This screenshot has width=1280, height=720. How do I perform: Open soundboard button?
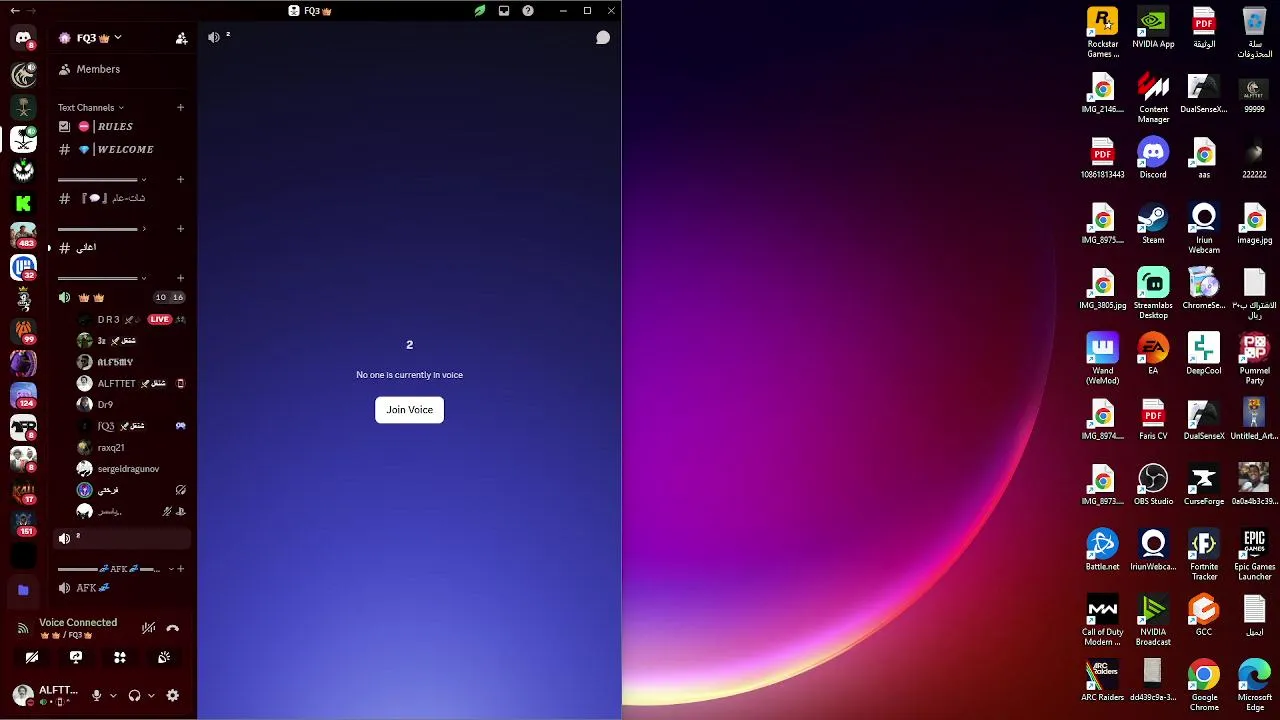click(164, 657)
